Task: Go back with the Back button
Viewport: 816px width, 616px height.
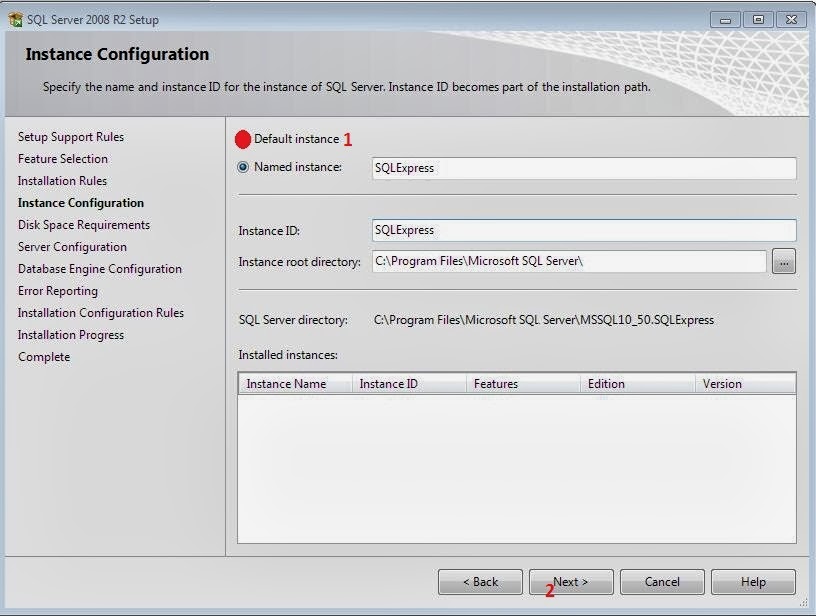Action: (x=480, y=582)
